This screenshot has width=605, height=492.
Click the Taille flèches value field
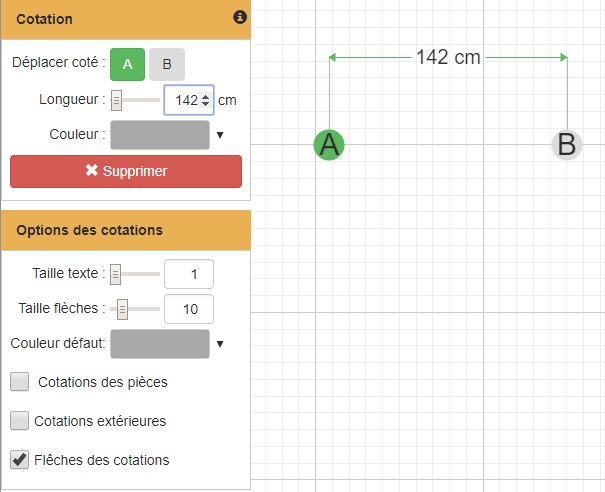[188, 309]
